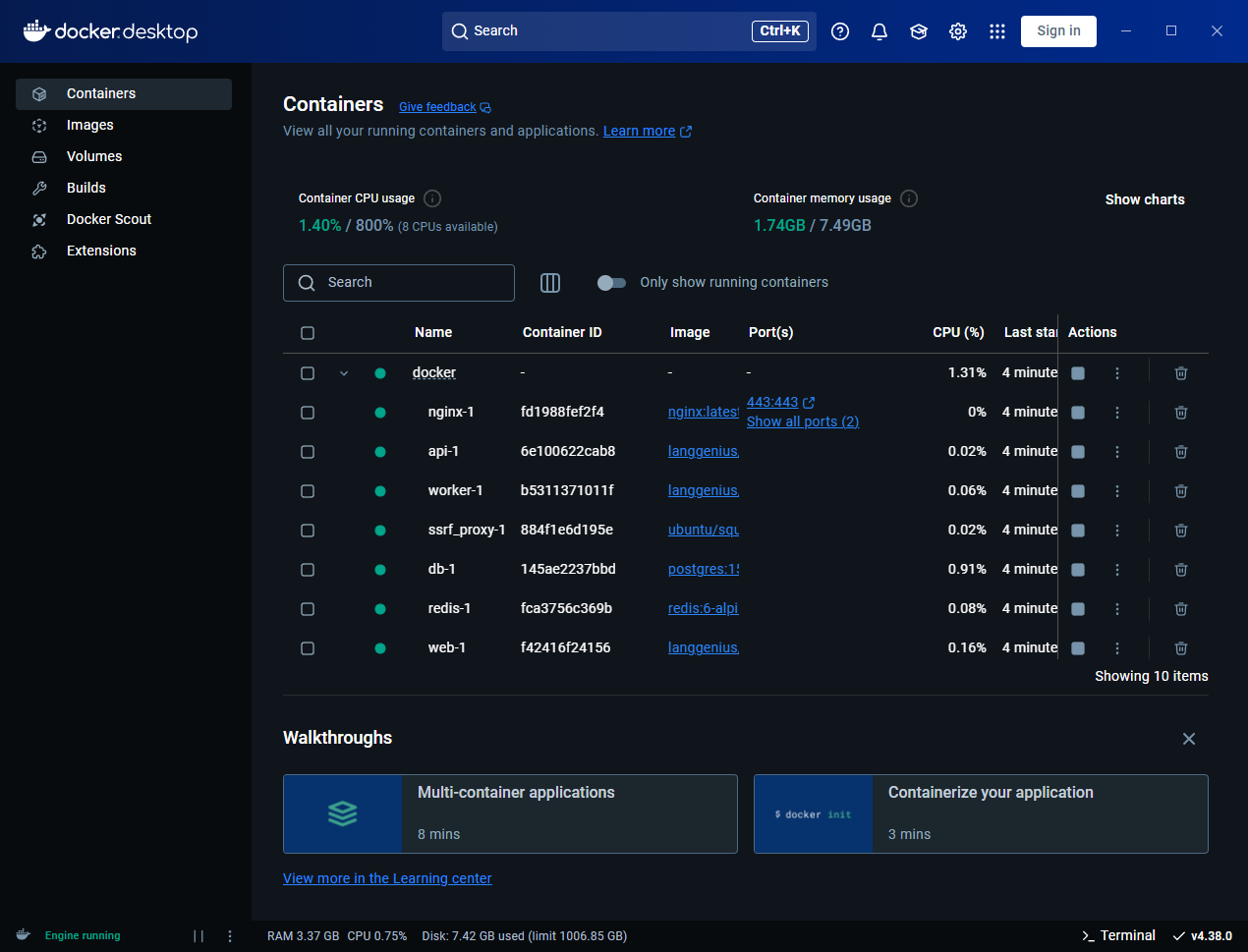The width and height of the screenshot is (1248, 952).
Task: Open the Give feedback link
Action: click(x=437, y=108)
